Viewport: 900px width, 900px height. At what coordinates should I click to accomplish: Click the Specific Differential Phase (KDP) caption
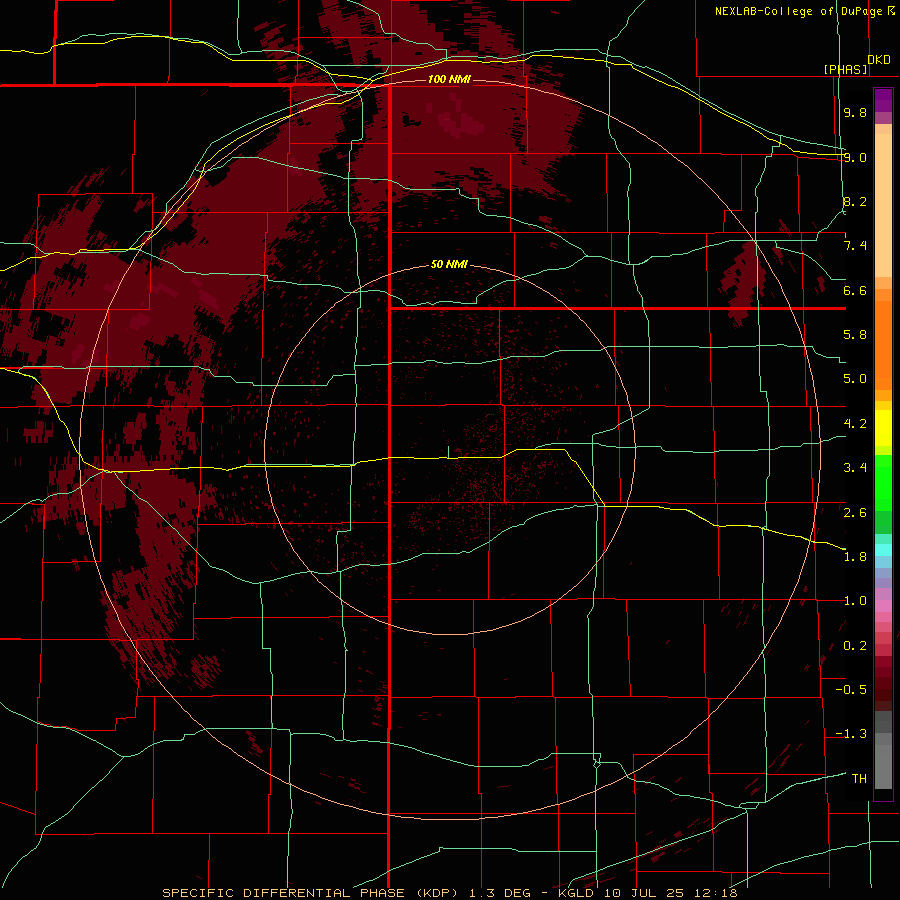pos(309,893)
